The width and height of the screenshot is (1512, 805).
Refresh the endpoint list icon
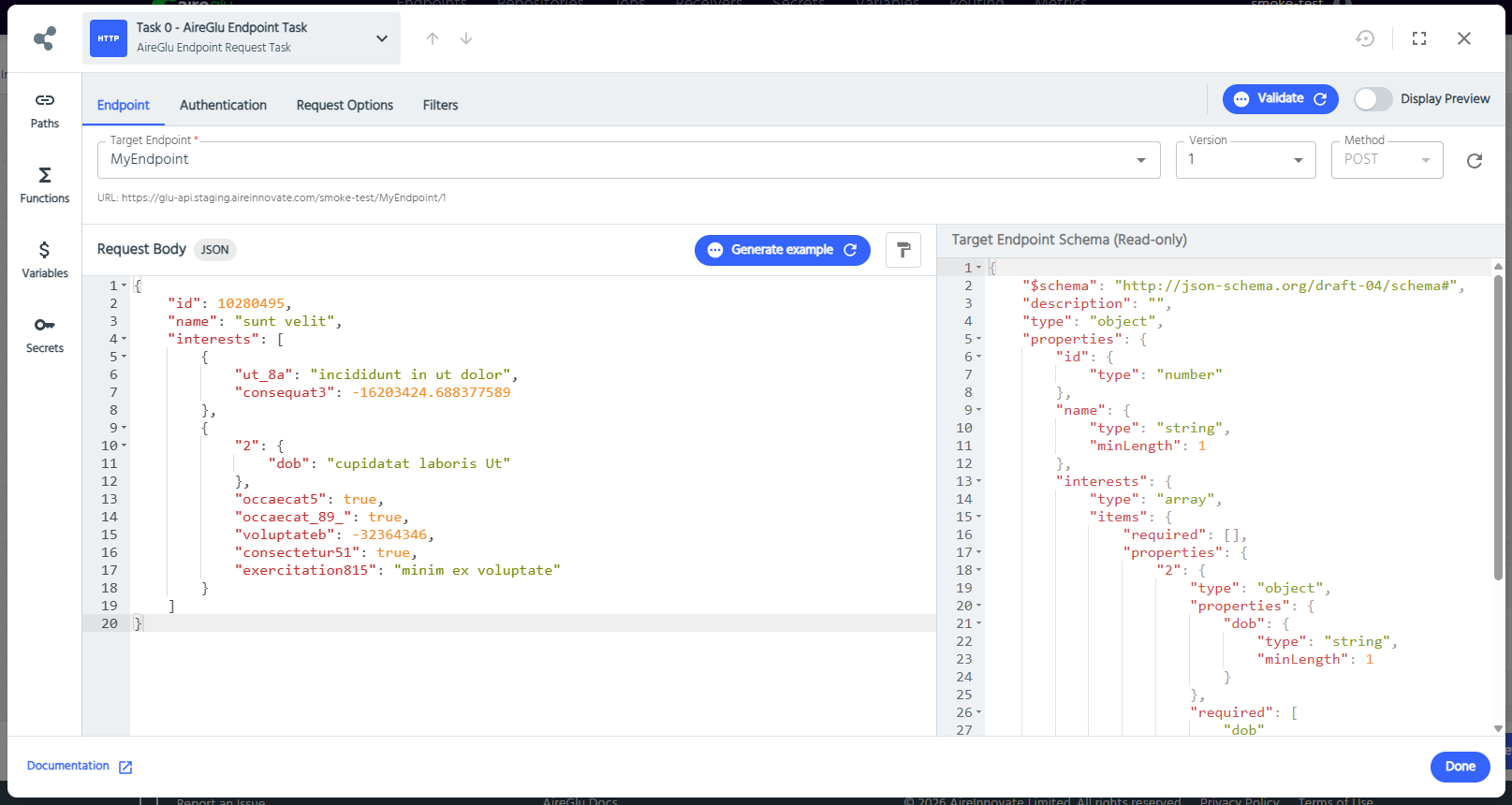click(1474, 161)
